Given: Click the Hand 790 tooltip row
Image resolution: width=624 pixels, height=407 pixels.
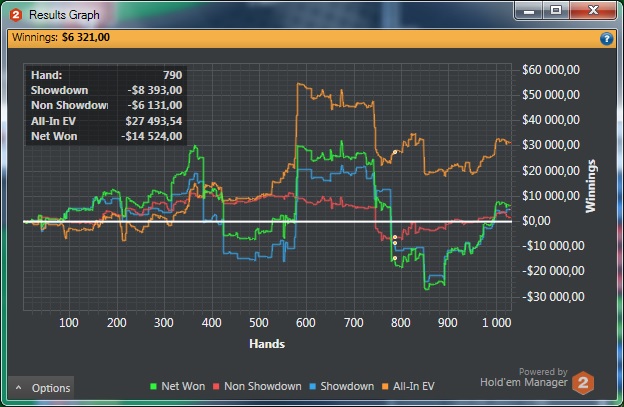Looking at the screenshot, I should click(106, 75).
